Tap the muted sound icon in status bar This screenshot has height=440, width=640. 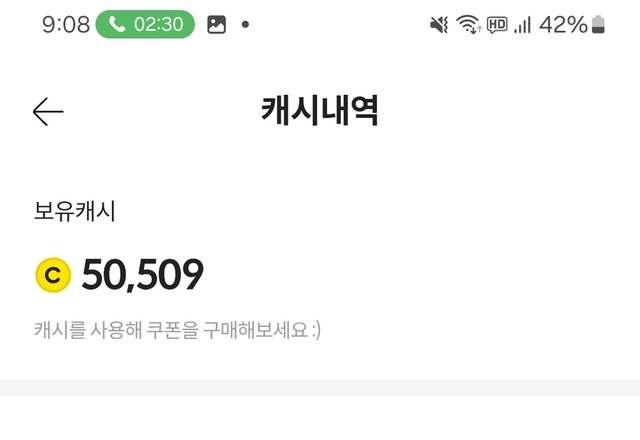coord(439,25)
